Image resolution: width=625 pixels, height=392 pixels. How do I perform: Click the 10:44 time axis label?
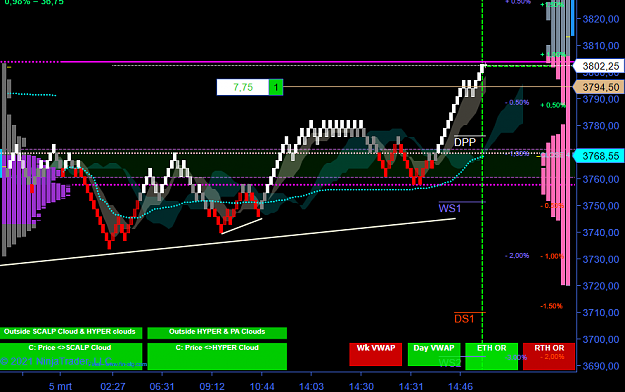262,386
